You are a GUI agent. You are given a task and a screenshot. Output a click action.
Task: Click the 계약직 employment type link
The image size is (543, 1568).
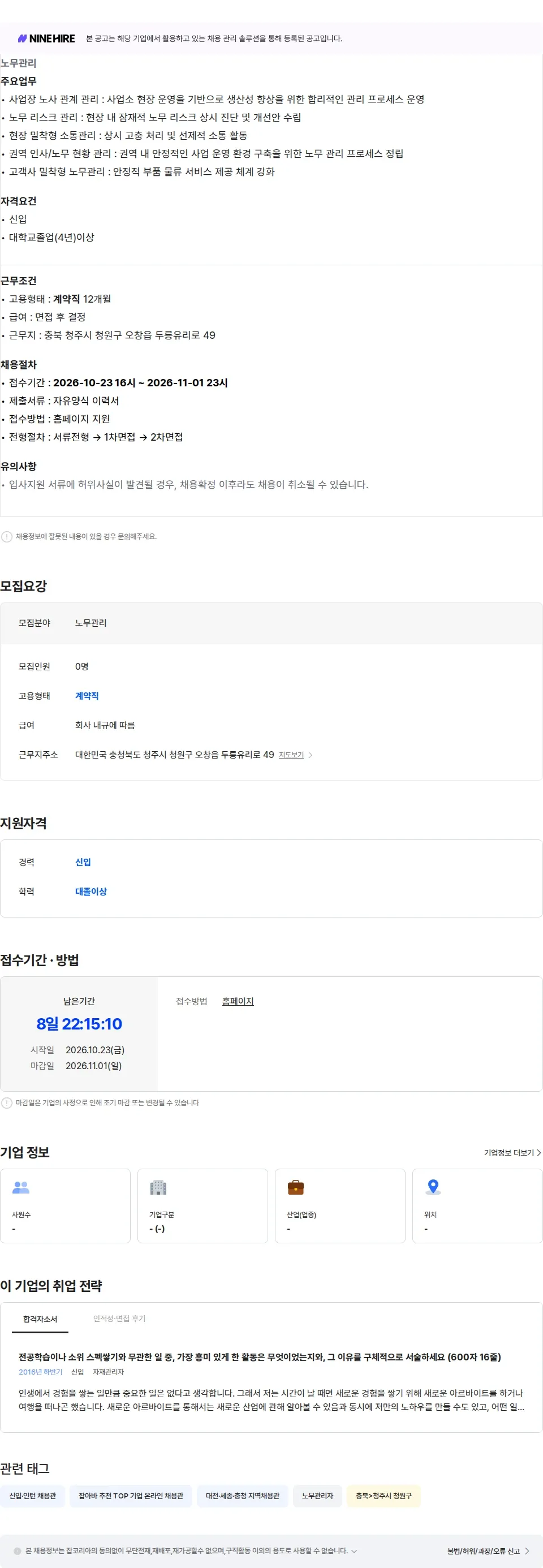point(87,696)
